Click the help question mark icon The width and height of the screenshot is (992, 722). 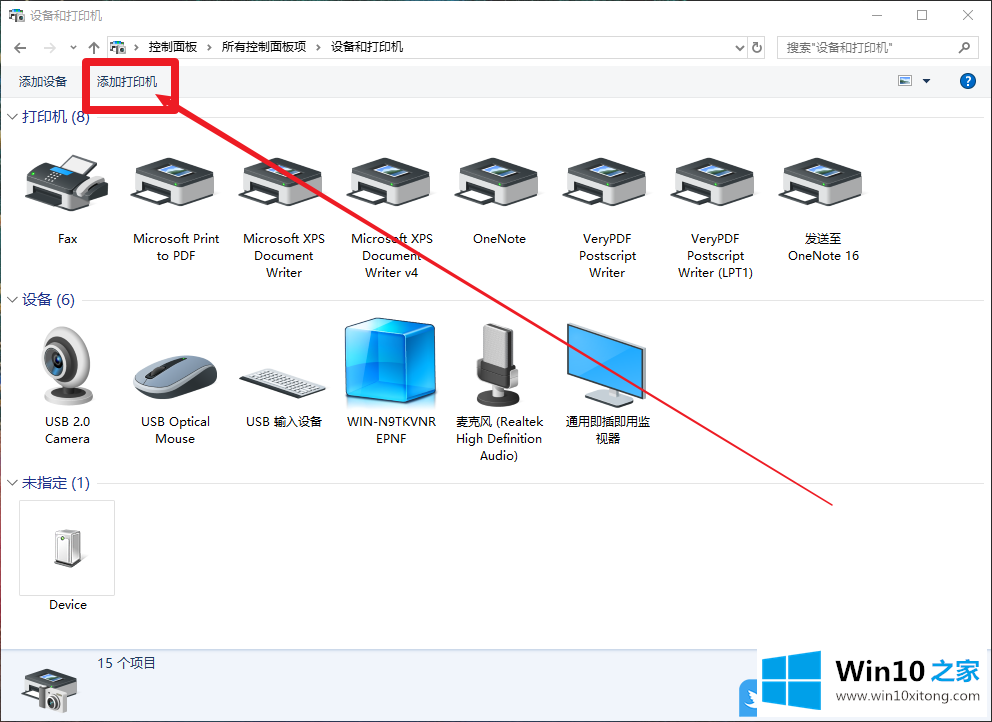coord(967,81)
